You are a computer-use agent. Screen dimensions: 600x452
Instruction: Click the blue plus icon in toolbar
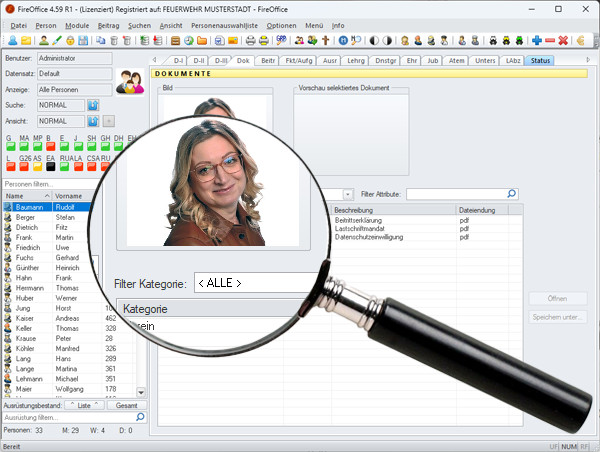(x=537, y=41)
